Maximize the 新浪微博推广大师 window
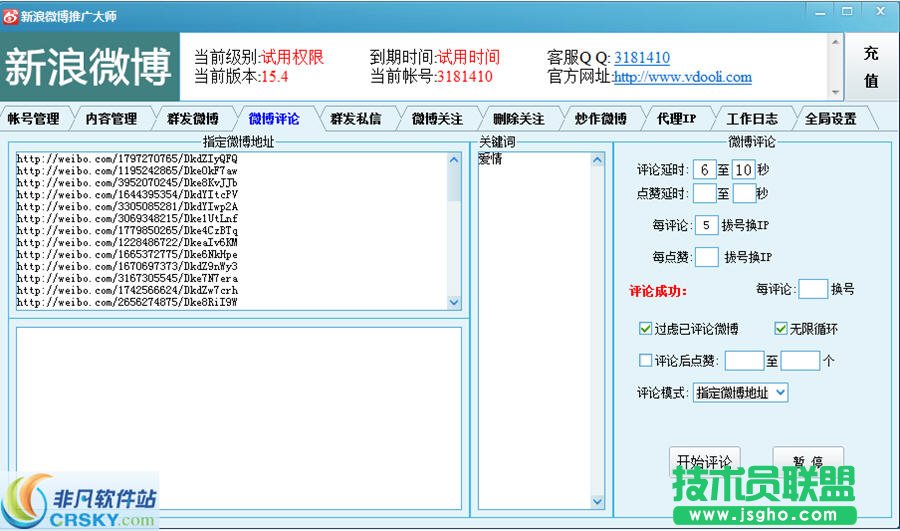 (847, 11)
